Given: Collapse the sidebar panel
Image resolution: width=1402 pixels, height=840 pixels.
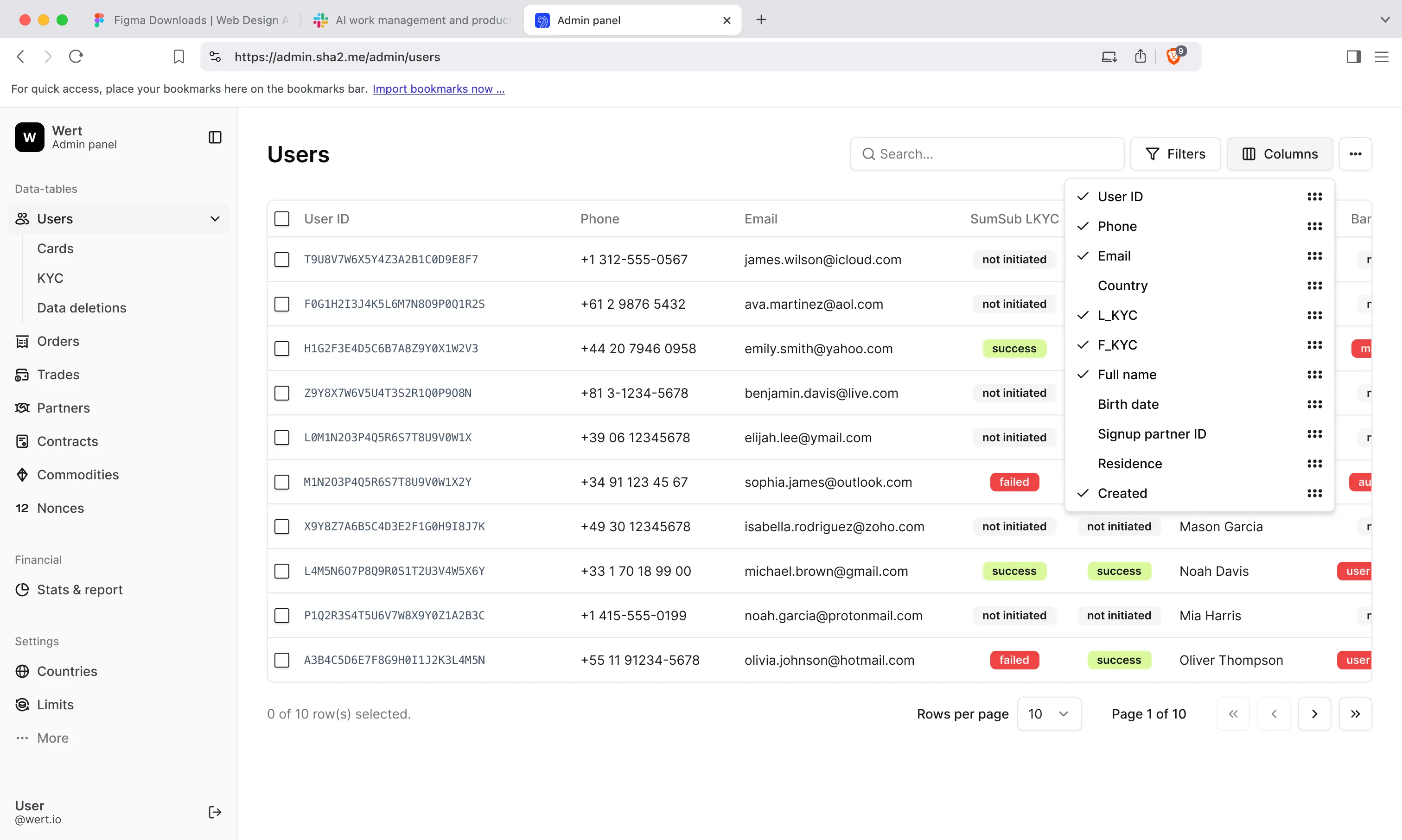Looking at the screenshot, I should pyautogui.click(x=215, y=137).
